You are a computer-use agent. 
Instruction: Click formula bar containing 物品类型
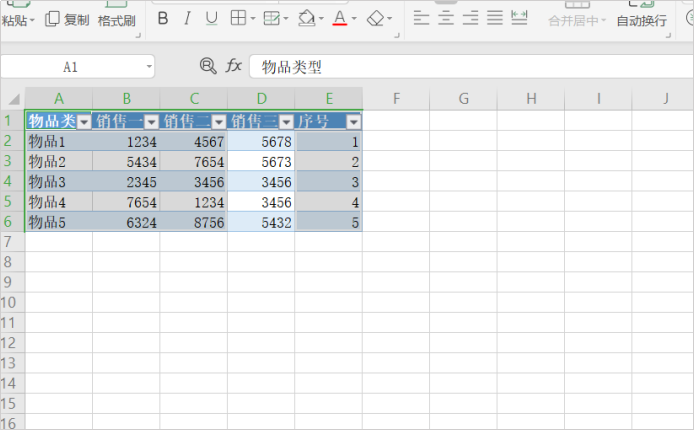[472, 67]
